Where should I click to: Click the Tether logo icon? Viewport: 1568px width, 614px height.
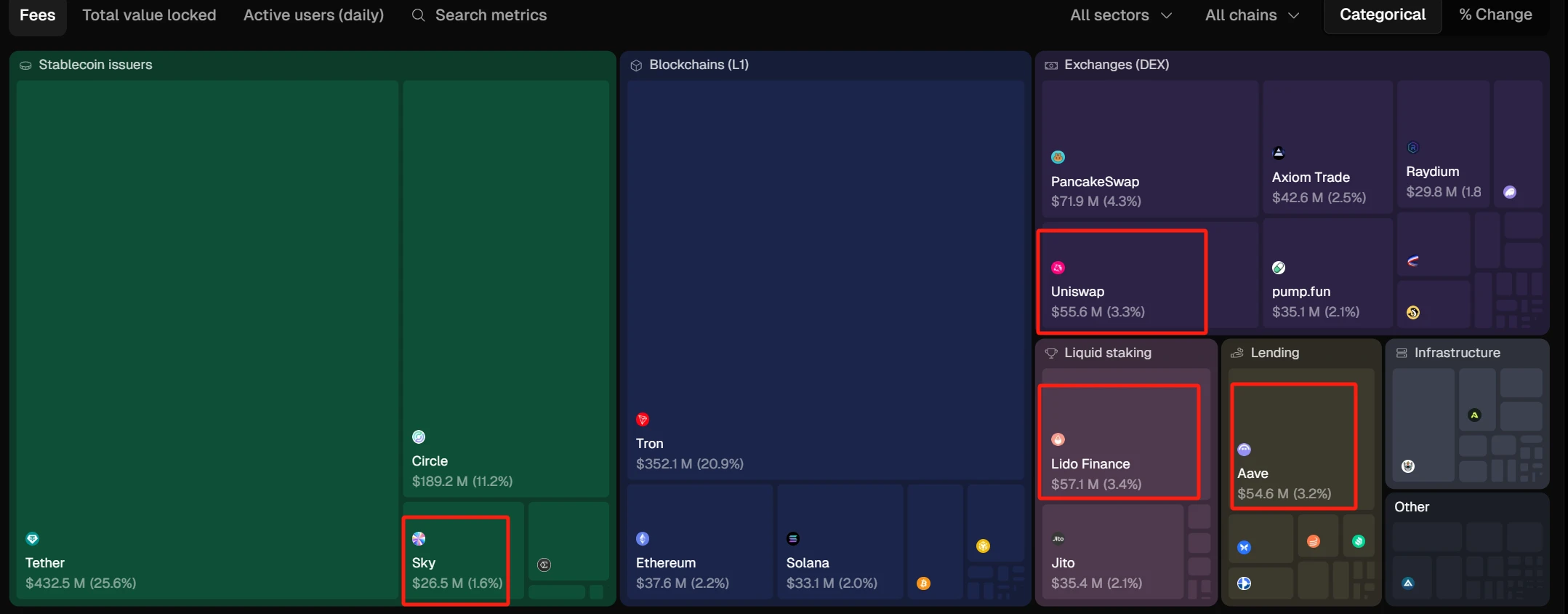(x=32, y=539)
